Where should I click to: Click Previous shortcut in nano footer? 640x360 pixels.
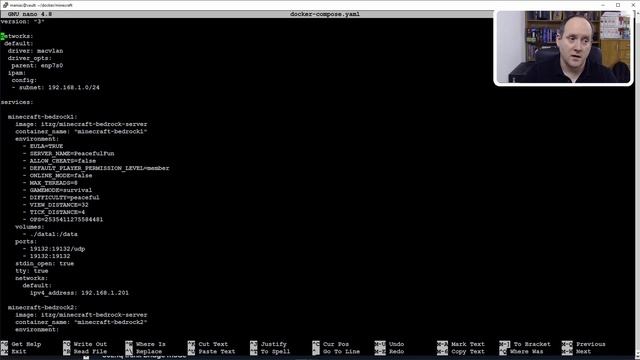point(584,344)
